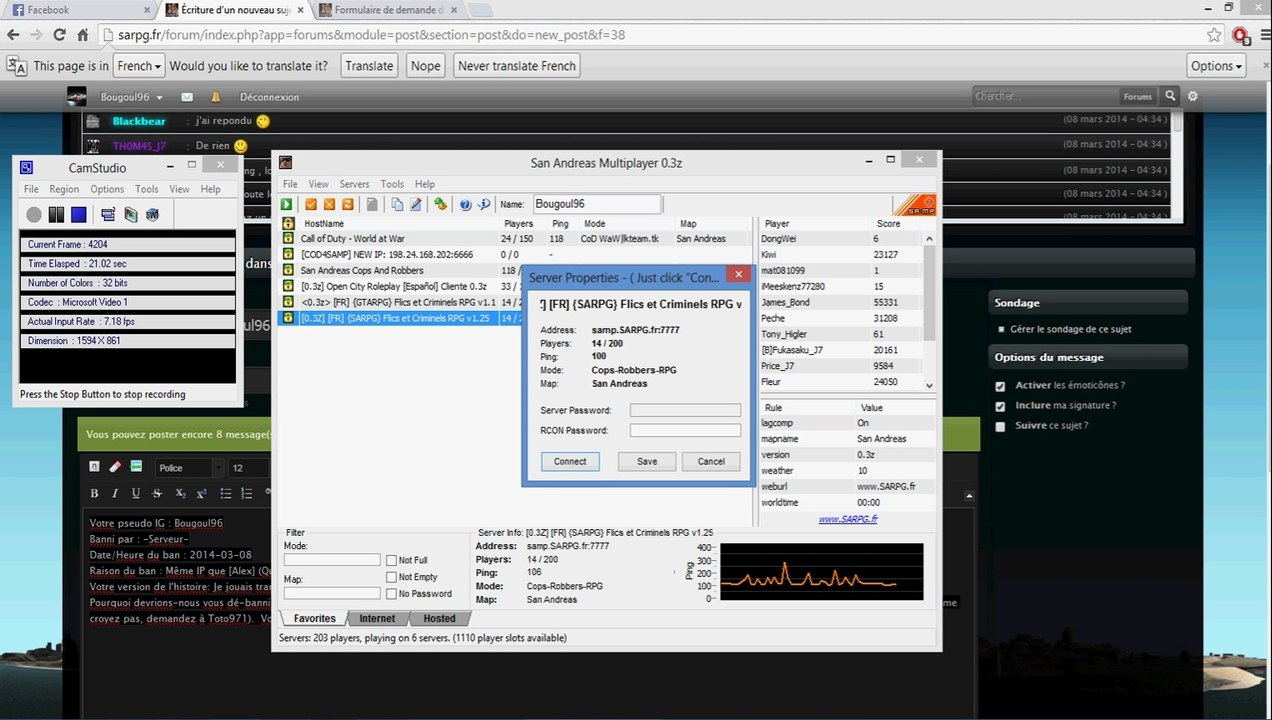Toggle Activer les émoticônes checkbox

pos(1001,385)
